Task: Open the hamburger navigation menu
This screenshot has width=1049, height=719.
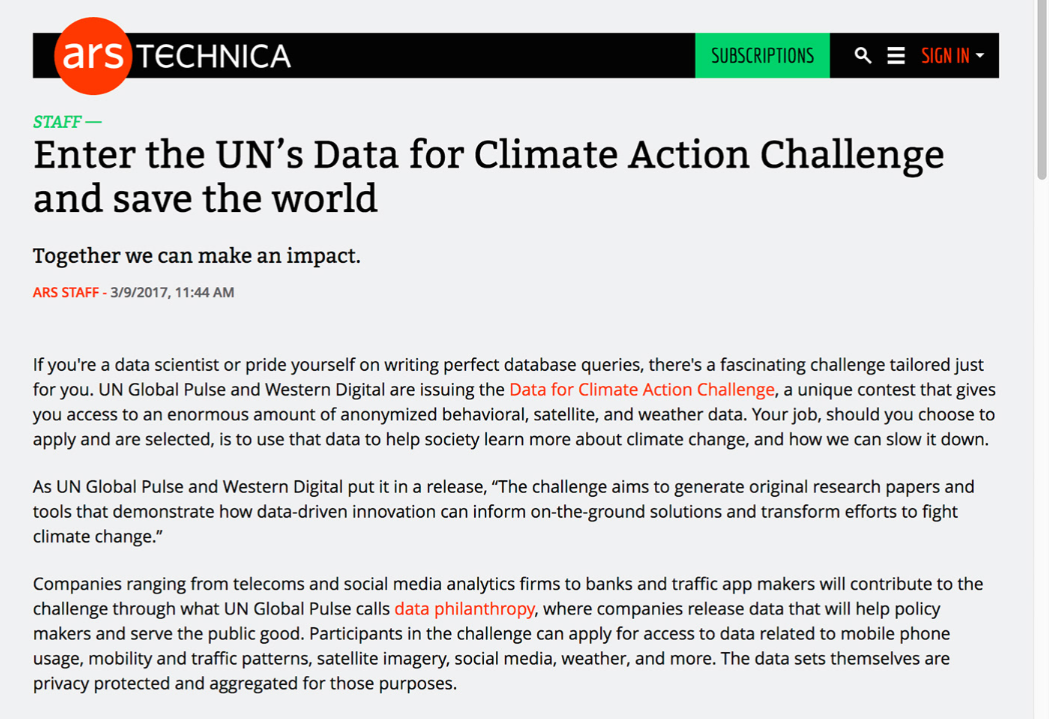Action: pos(896,56)
